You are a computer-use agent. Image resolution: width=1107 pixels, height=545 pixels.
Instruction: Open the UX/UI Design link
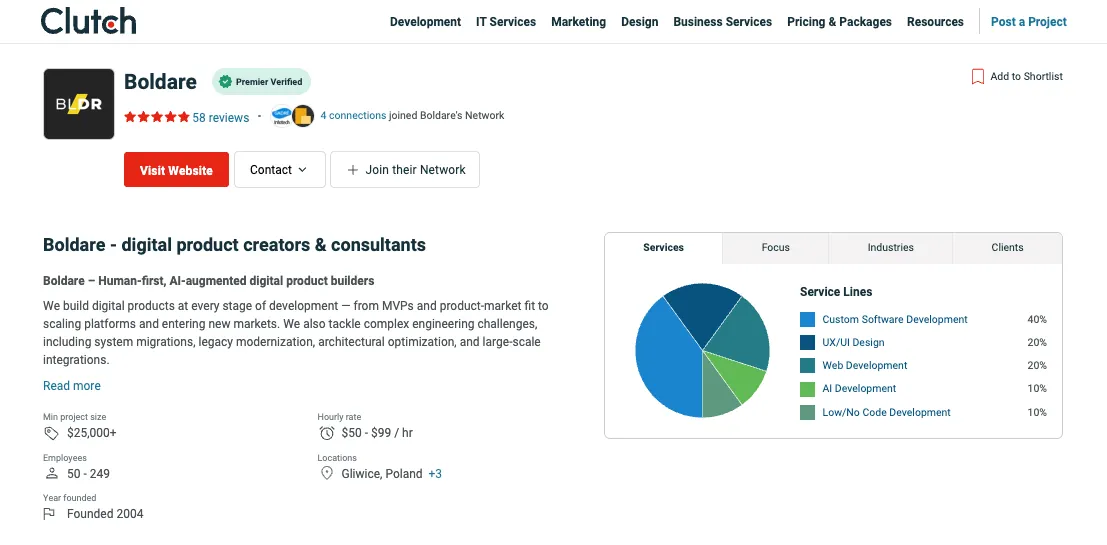click(x=853, y=342)
